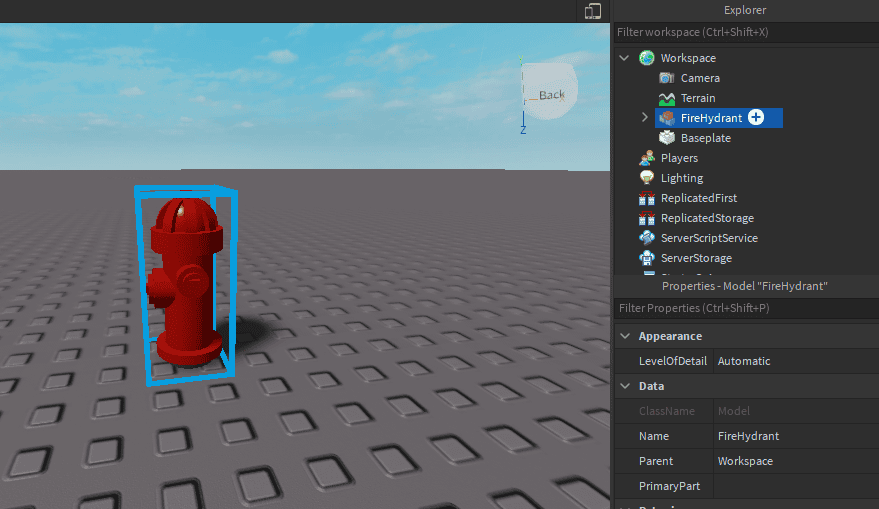Click the Lighting bulb icon
This screenshot has width=879, height=509.
(647, 178)
